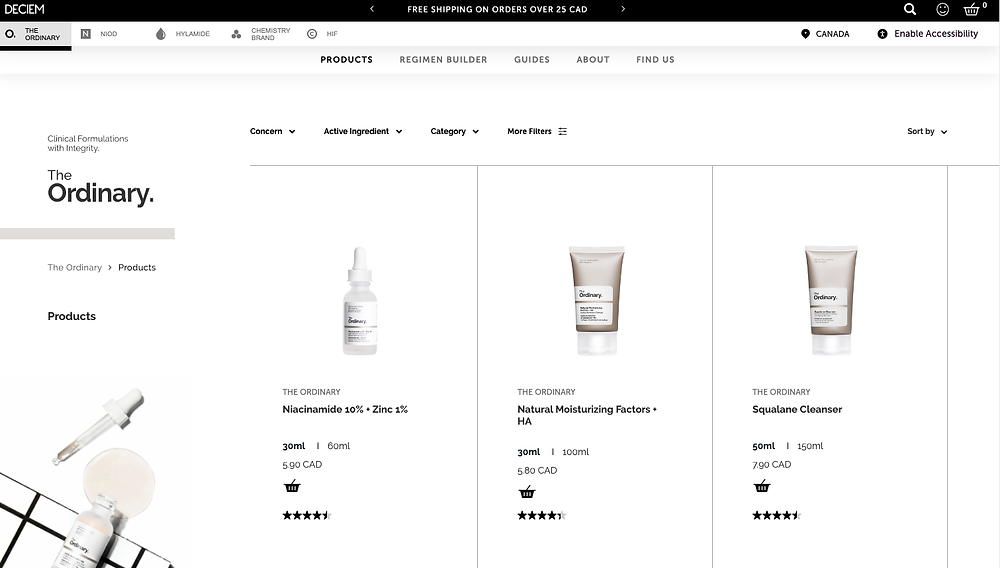Click the Products breadcrumb link

(136, 267)
